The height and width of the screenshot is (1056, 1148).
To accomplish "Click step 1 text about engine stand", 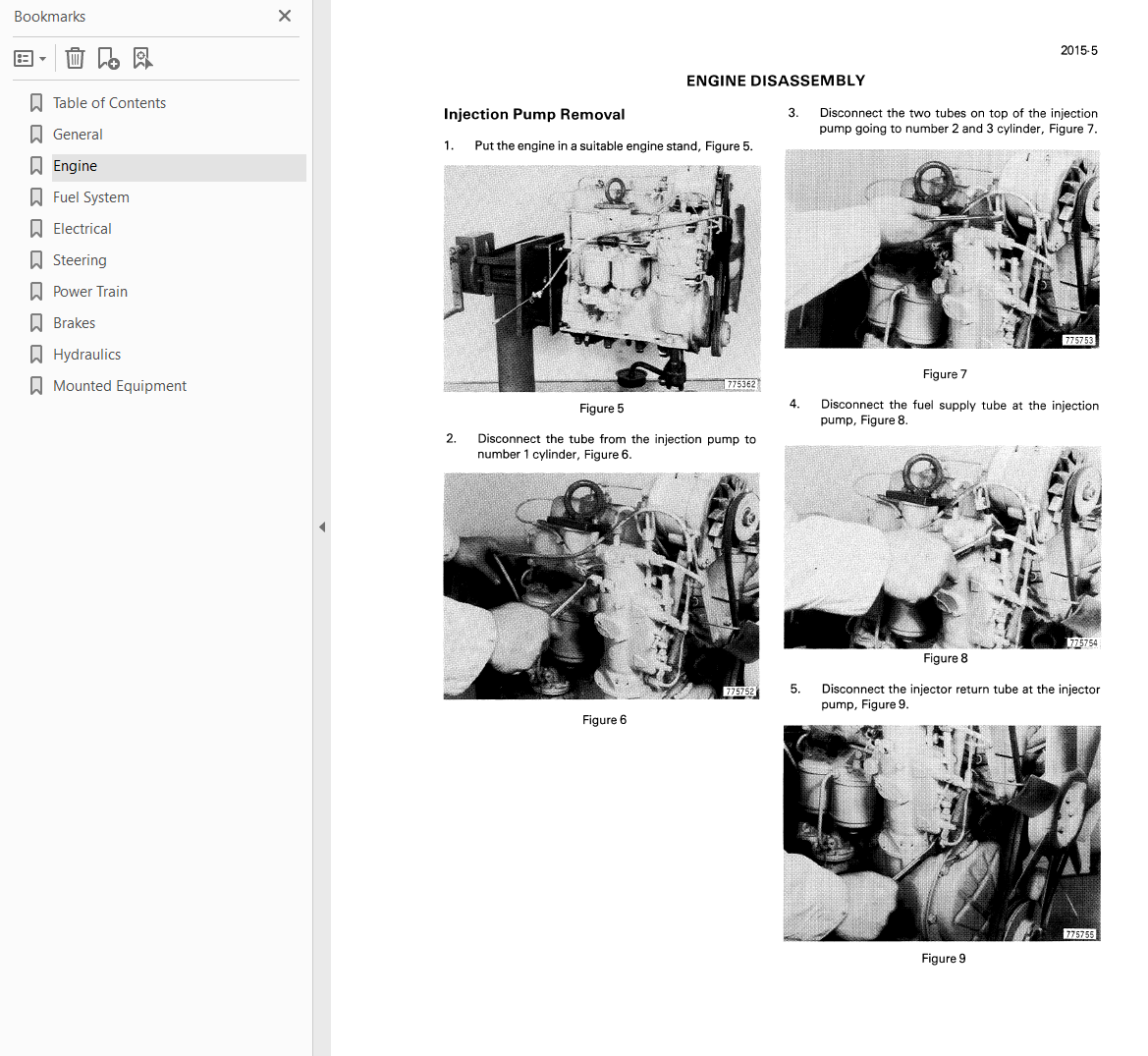I will 614,145.
